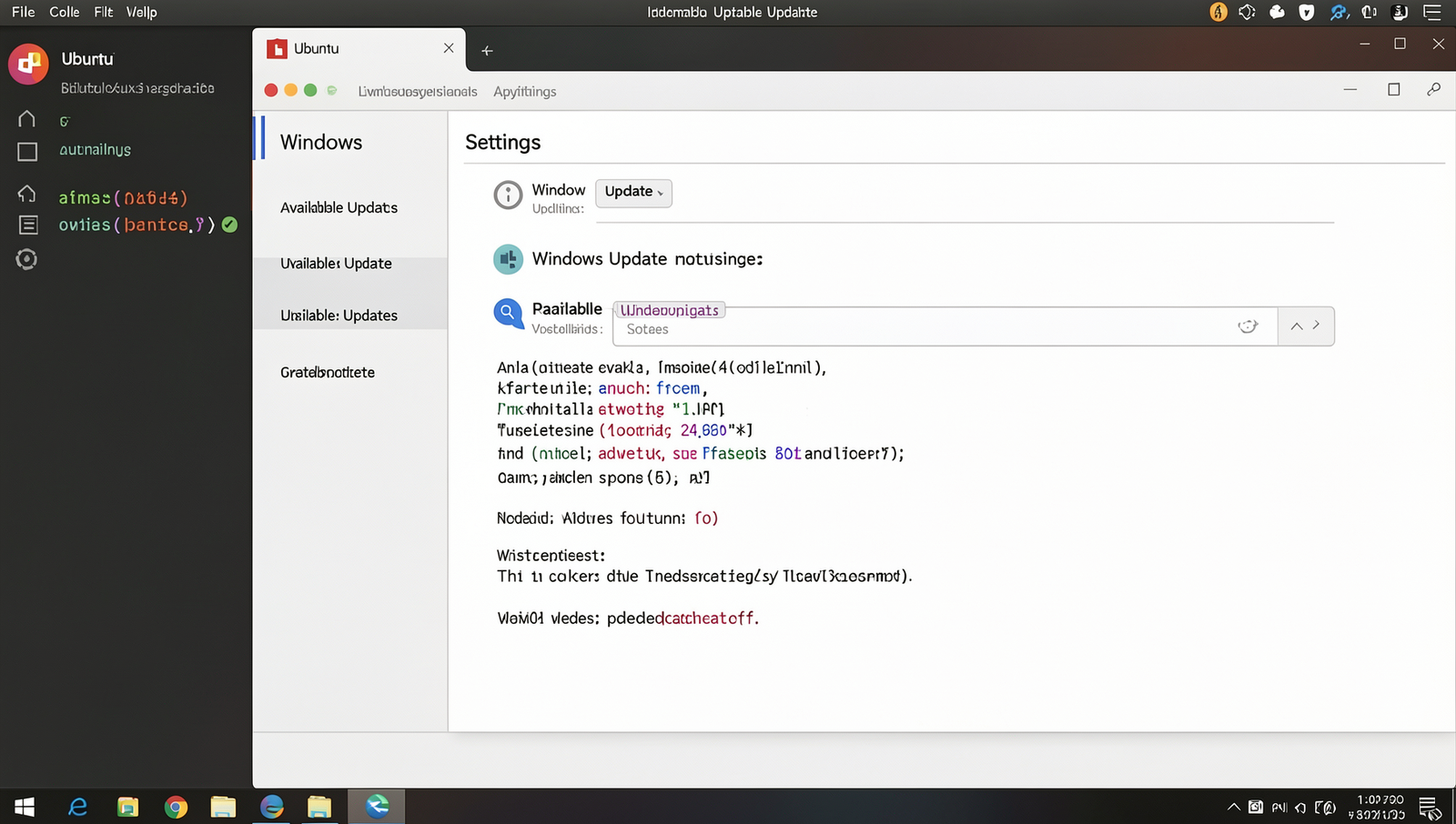
Task: Click the clock in the taskbar
Action: [x=1380, y=808]
